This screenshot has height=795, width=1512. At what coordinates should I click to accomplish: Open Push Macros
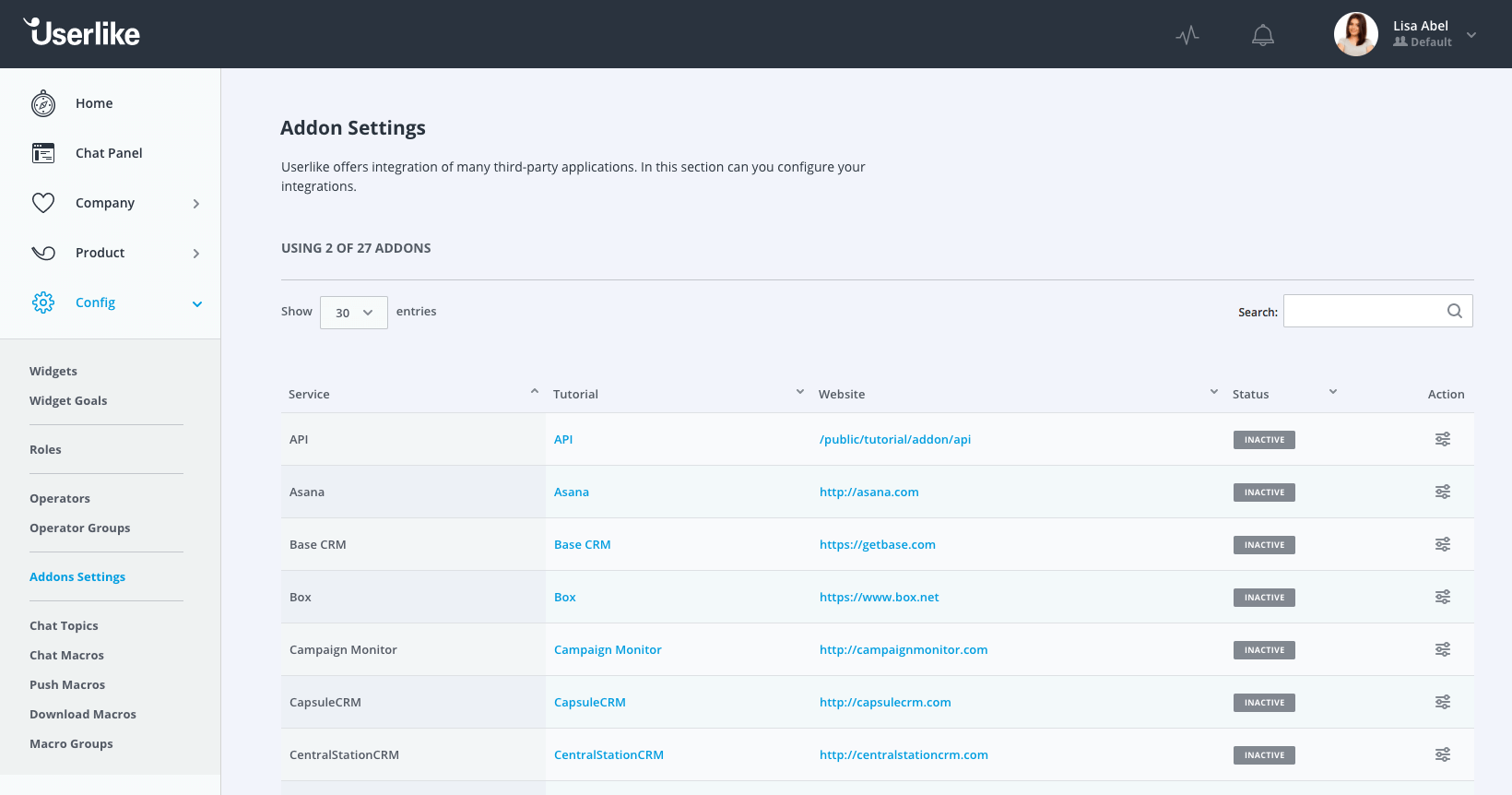tap(67, 684)
